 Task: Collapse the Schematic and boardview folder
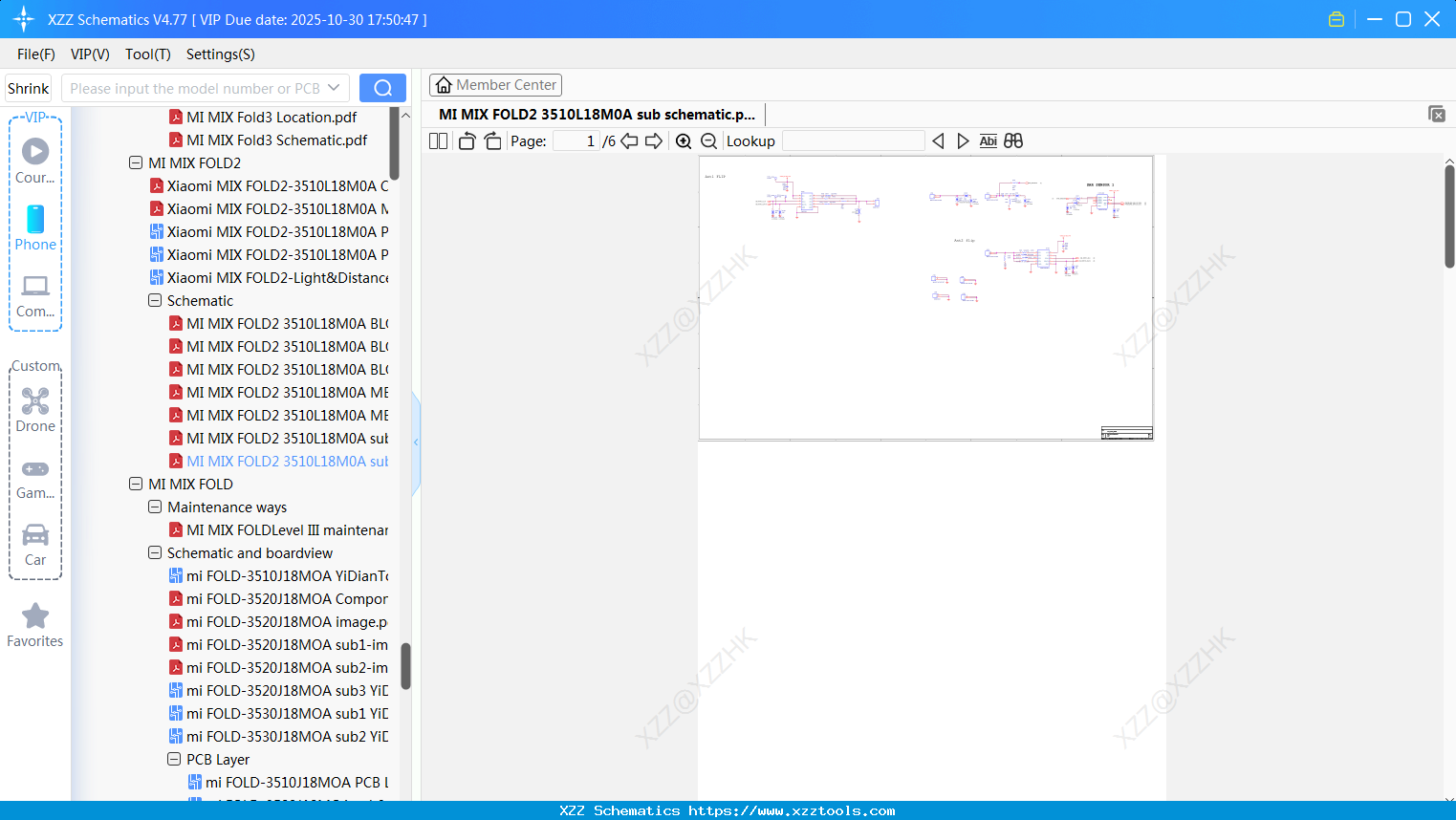click(x=155, y=552)
